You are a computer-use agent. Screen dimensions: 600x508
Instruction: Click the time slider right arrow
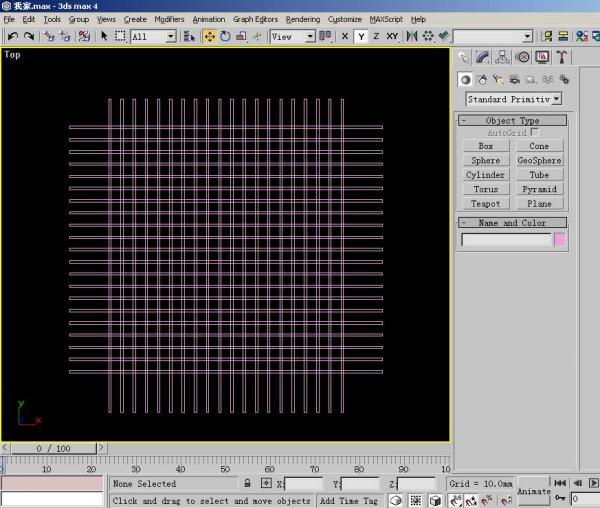point(101,448)
